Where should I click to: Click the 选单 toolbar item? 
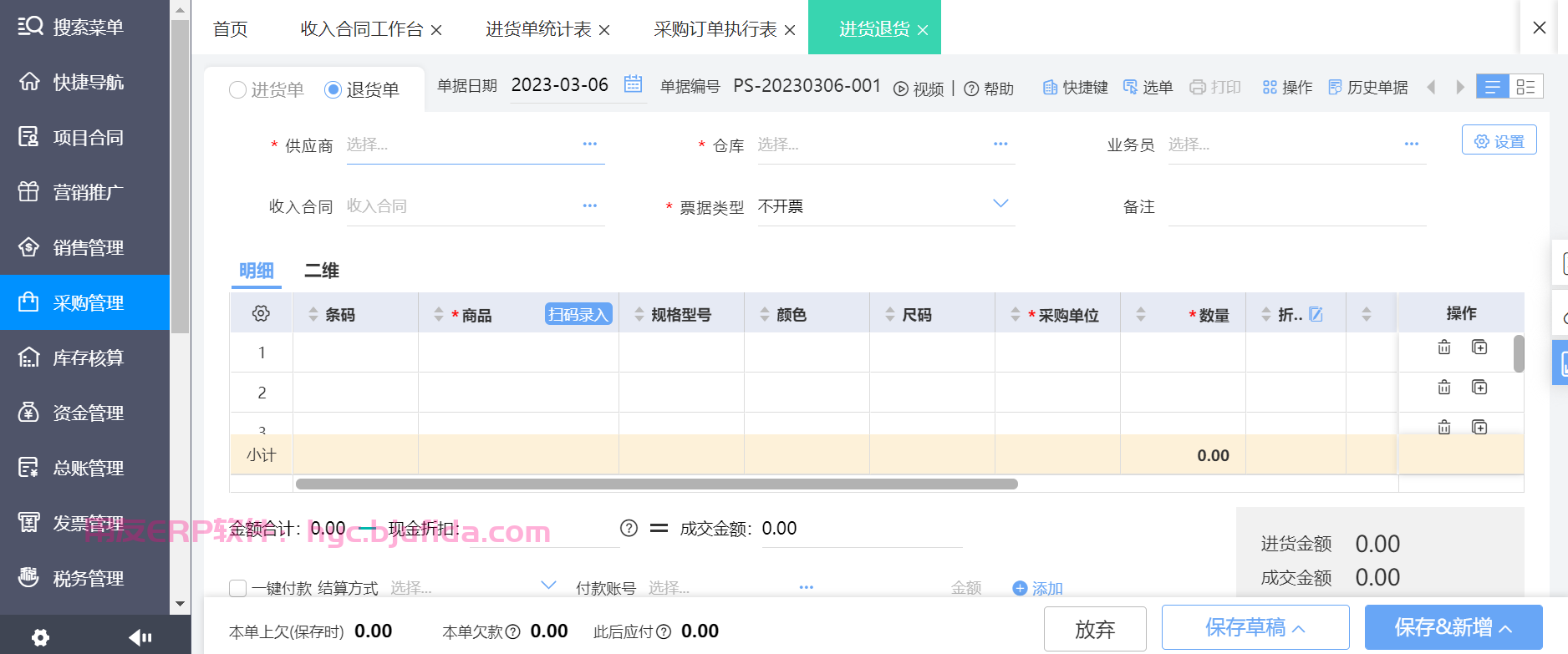(x=1148, y=87)
